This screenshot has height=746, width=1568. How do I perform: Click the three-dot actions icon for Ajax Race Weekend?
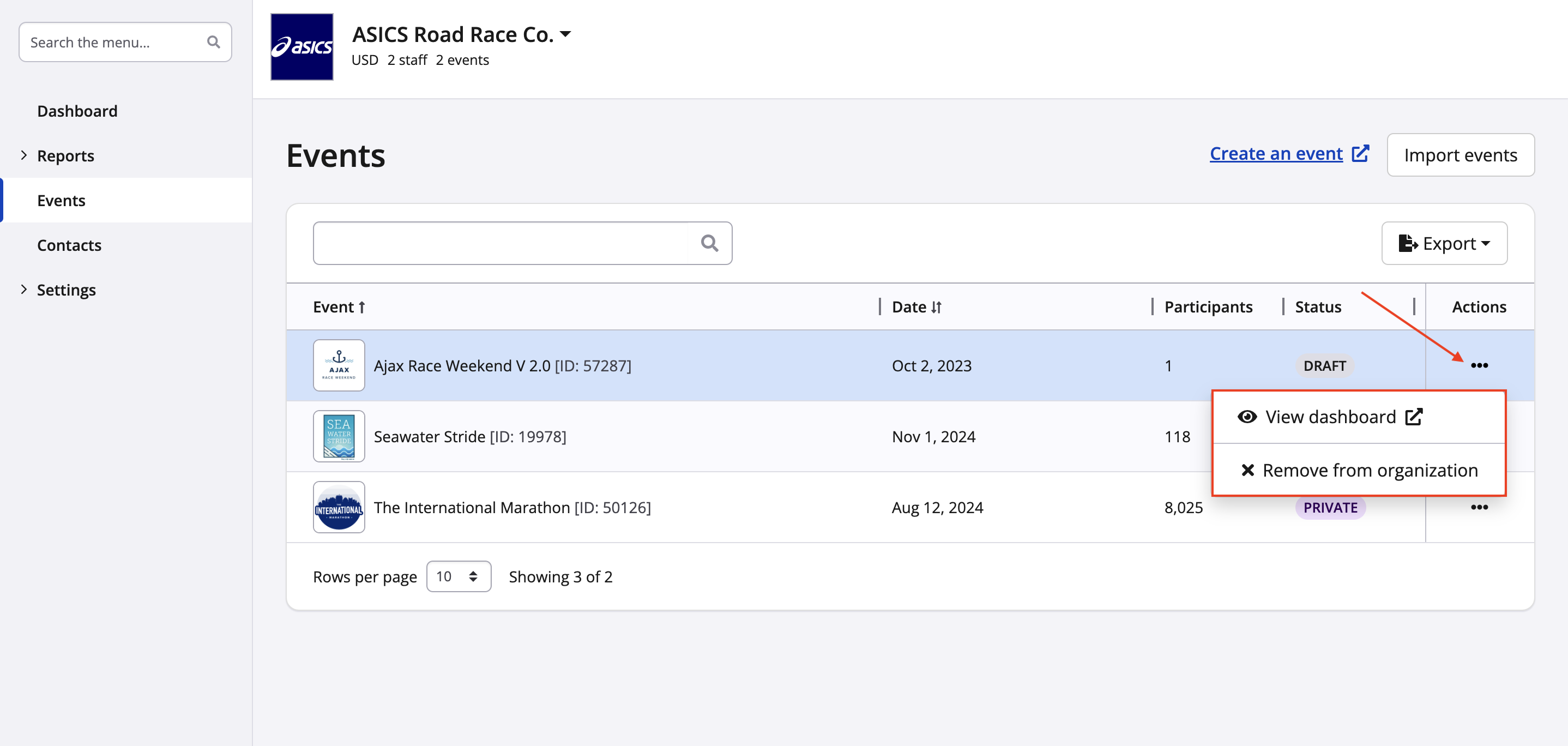coord(1479,365)
